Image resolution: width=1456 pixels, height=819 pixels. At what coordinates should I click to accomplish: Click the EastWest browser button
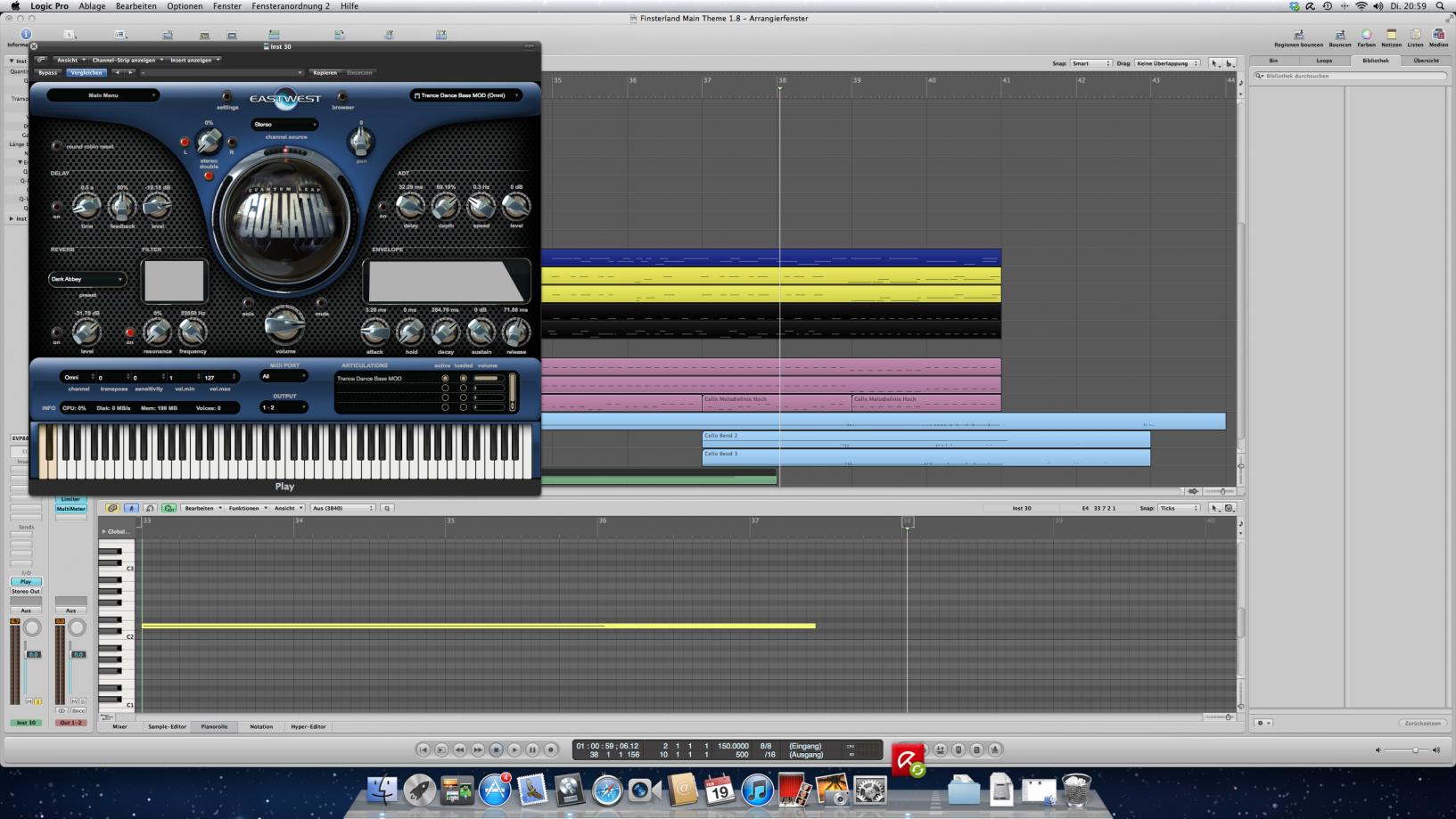tap(342, 96)
